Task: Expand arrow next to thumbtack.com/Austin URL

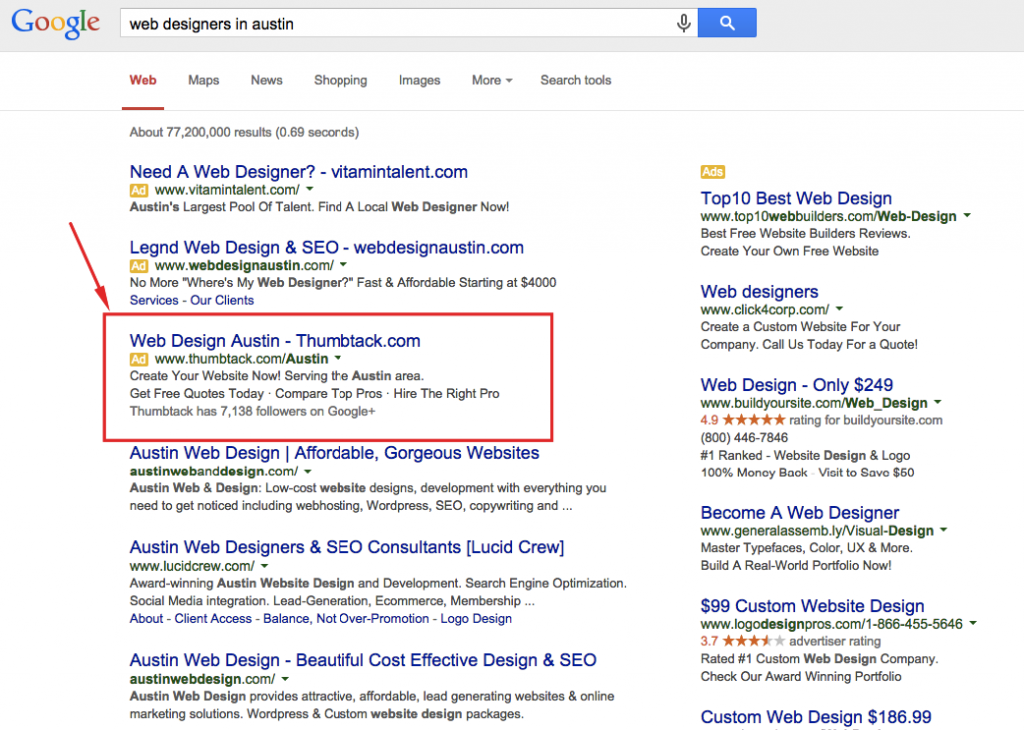Action: [338, 358]
